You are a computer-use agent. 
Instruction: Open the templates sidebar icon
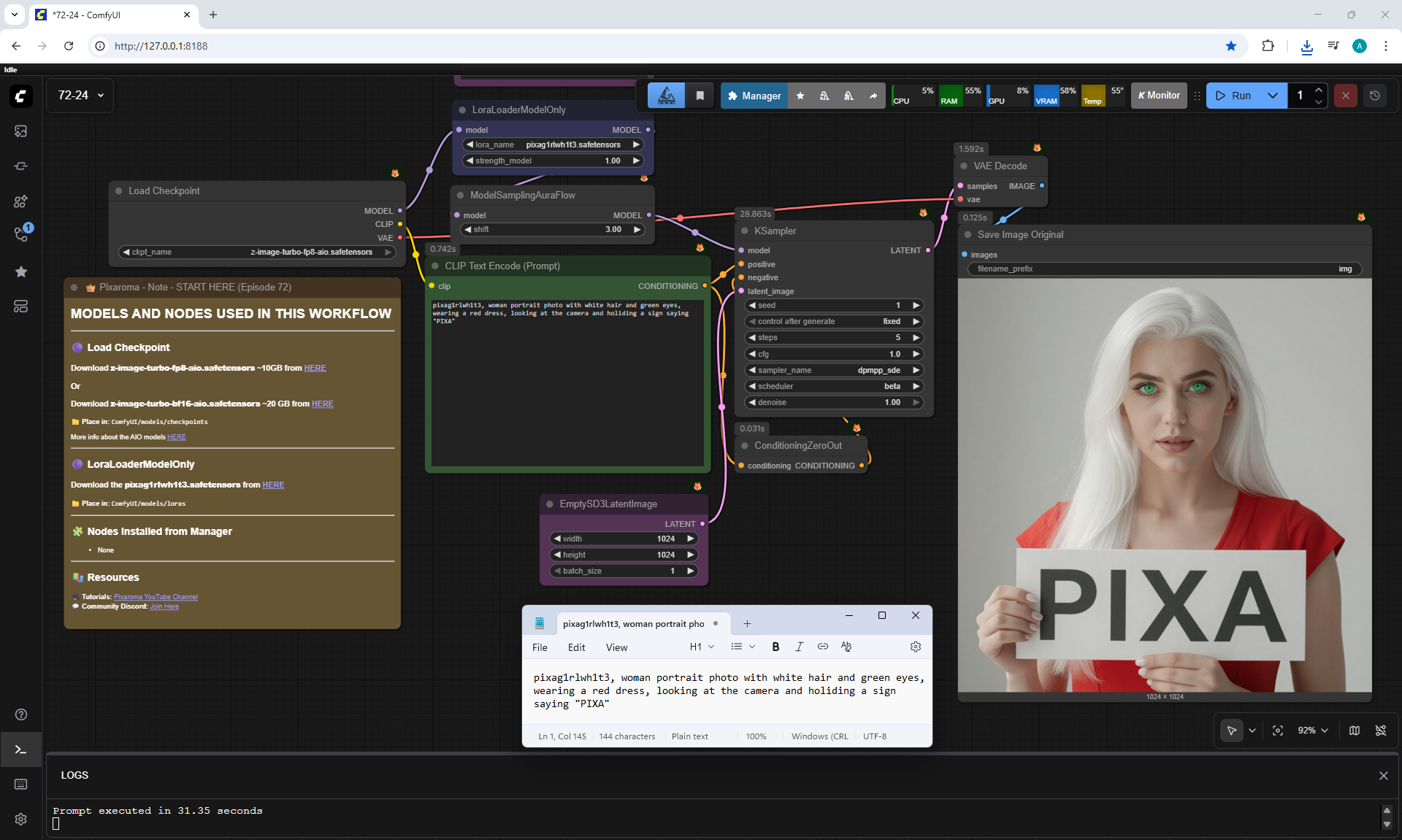coord(20,307)
